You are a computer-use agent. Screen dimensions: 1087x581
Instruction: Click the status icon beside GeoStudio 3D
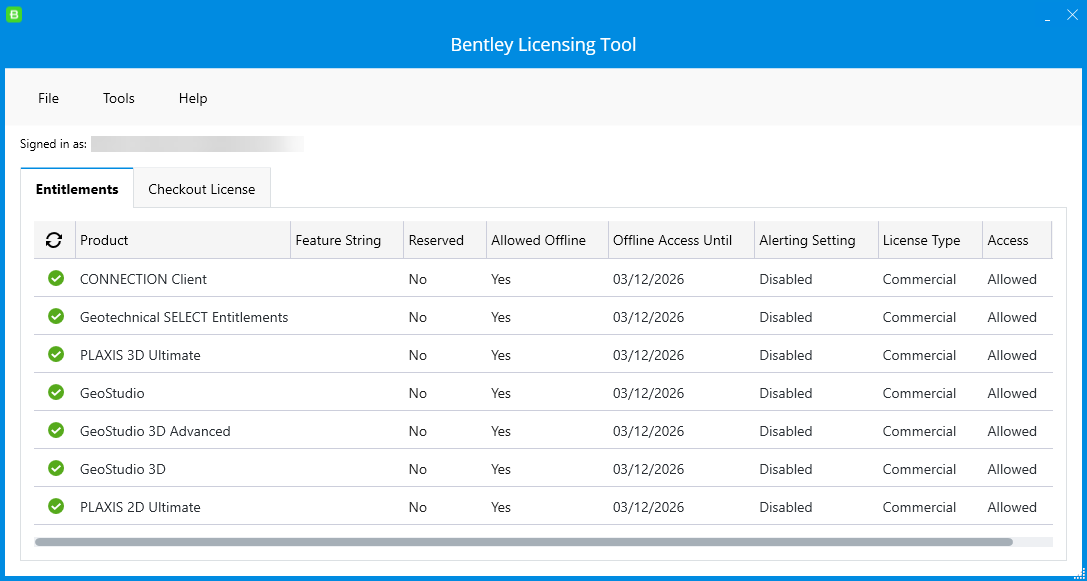[55, 468]
